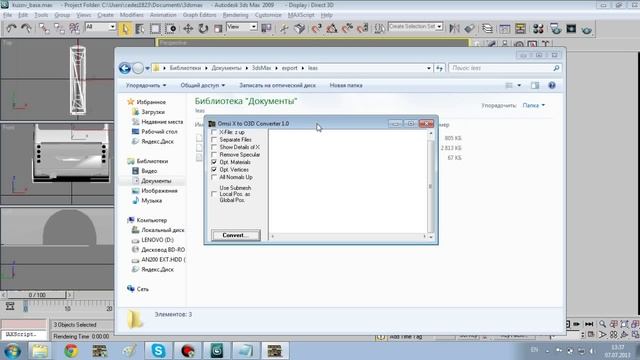
Task: Click Новая папка in Explorer toolbar
Action: click(346, 85)
